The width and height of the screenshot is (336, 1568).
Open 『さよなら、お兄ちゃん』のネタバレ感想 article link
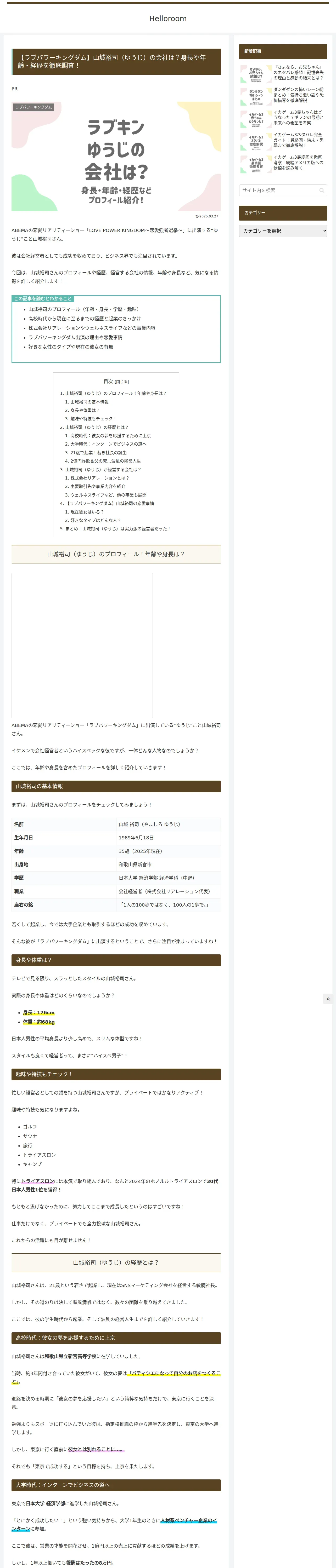(x=299, y=72)
